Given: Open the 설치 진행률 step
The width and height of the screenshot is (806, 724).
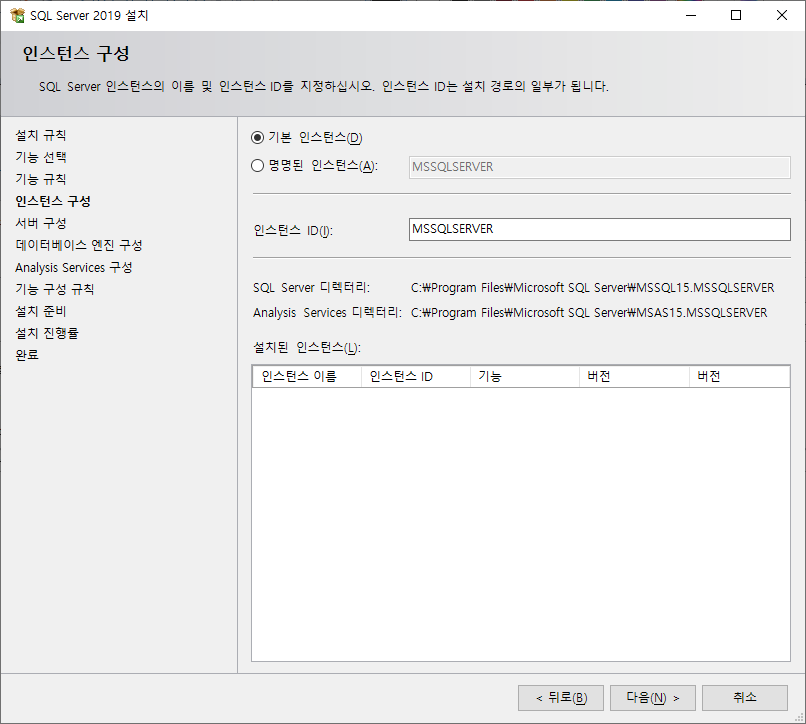Looking at the screenshot, I should (47, 333).
